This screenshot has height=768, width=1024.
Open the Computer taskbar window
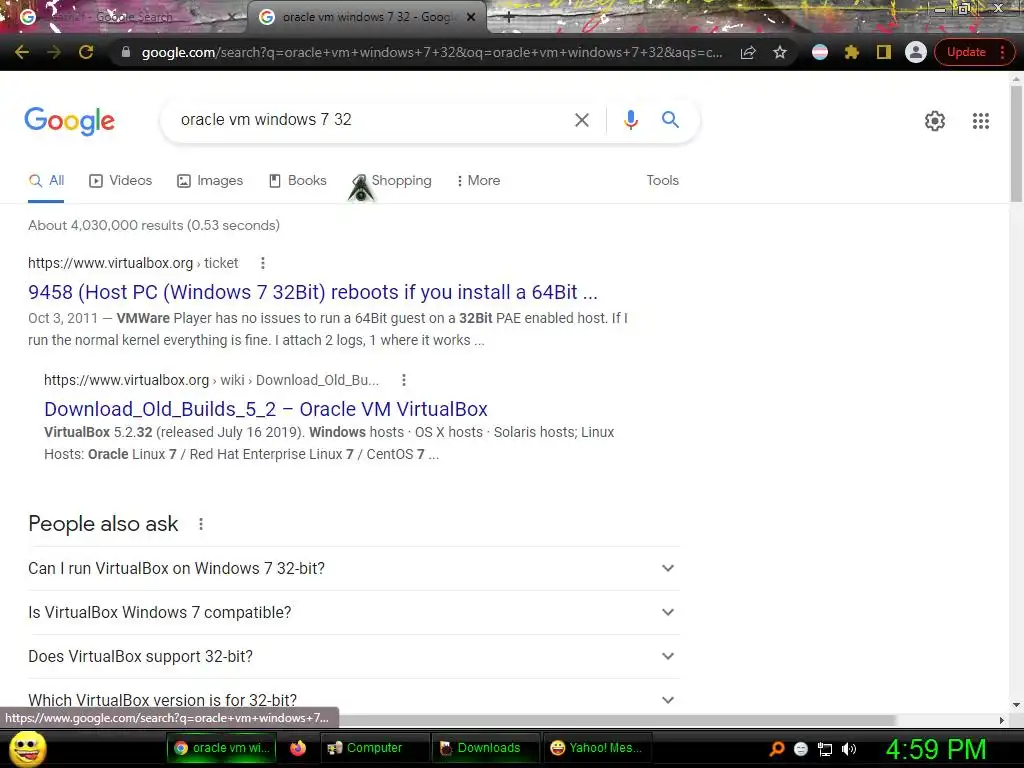tap(375, 748)
